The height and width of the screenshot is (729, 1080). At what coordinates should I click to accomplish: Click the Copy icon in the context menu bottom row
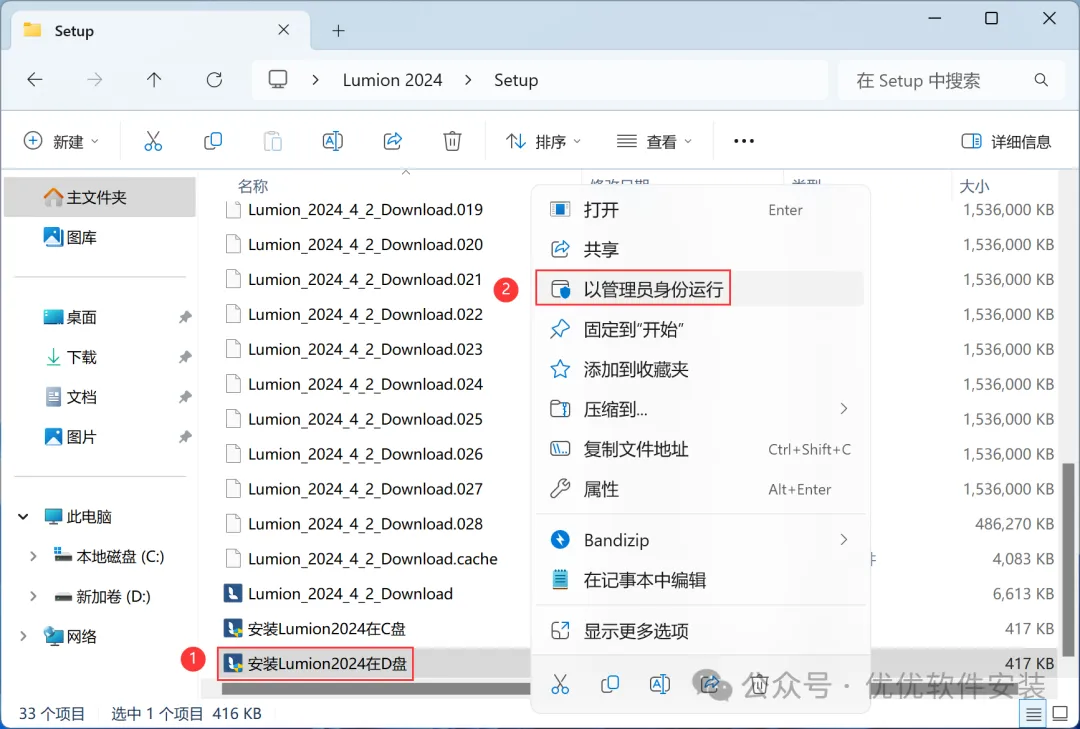click(610, 684)
